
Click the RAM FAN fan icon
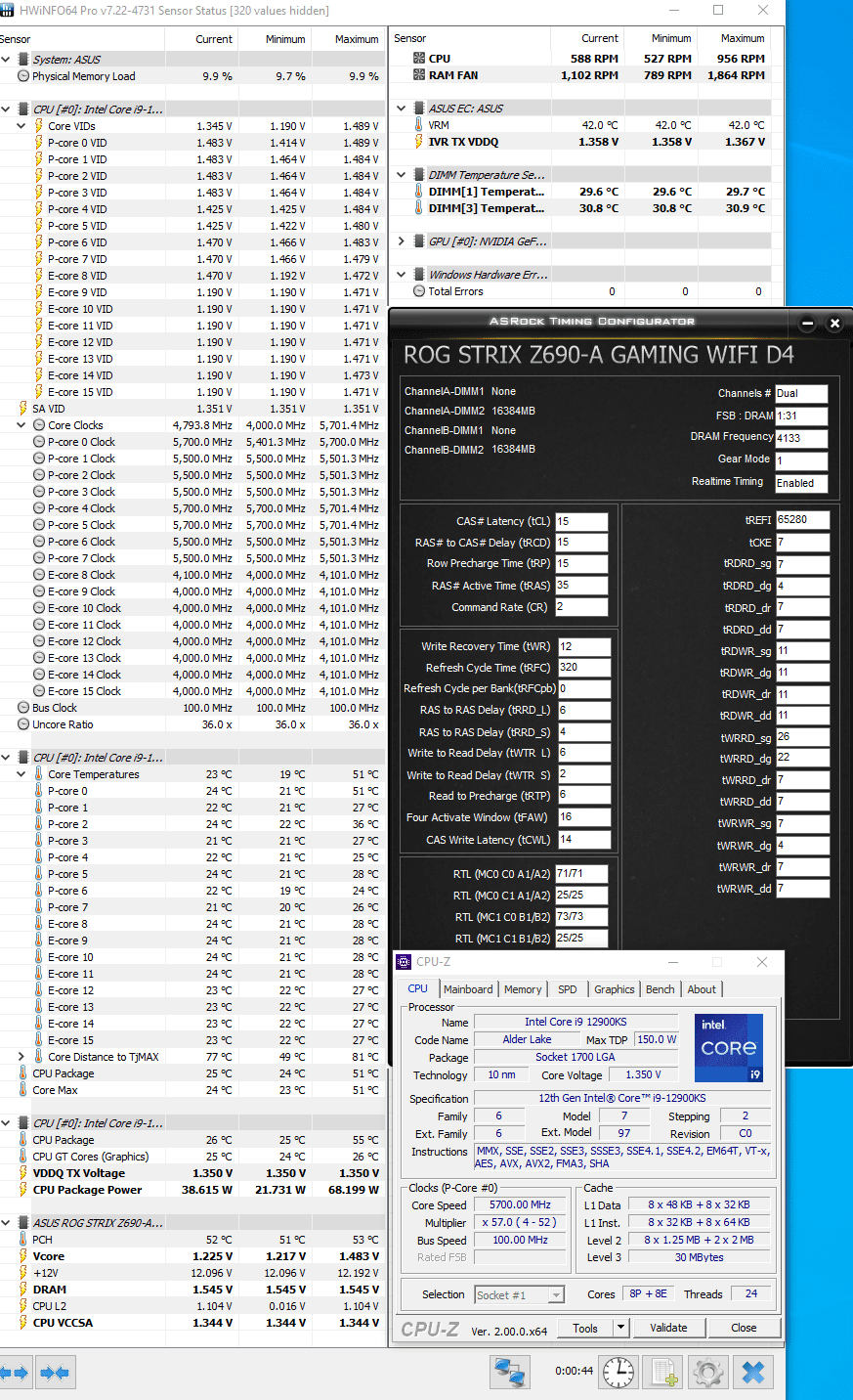pyautogui.click(x=419, y=75)
